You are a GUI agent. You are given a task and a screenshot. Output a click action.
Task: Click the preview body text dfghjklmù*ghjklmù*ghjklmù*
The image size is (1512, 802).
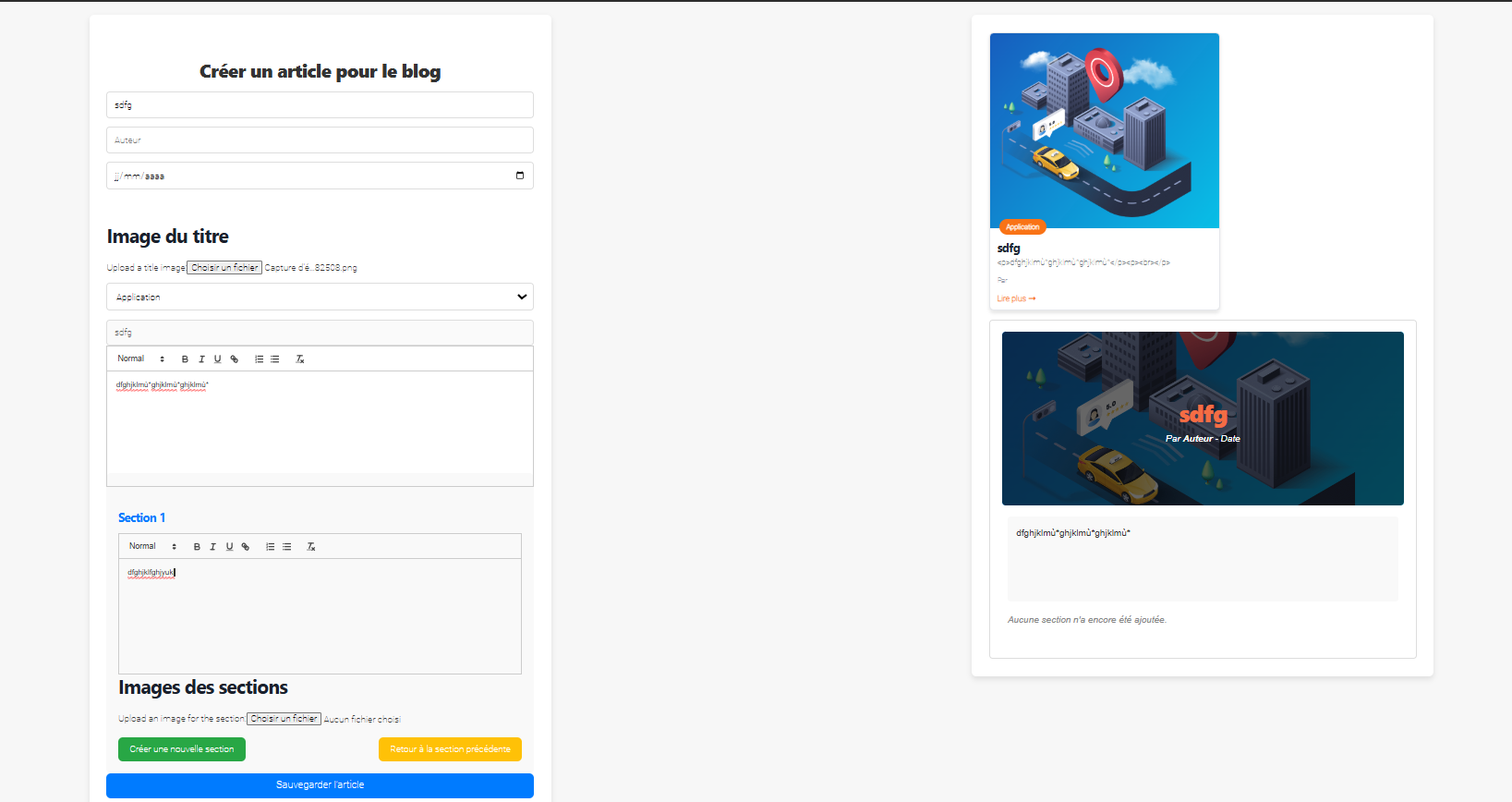click(x=1073, y=533)
